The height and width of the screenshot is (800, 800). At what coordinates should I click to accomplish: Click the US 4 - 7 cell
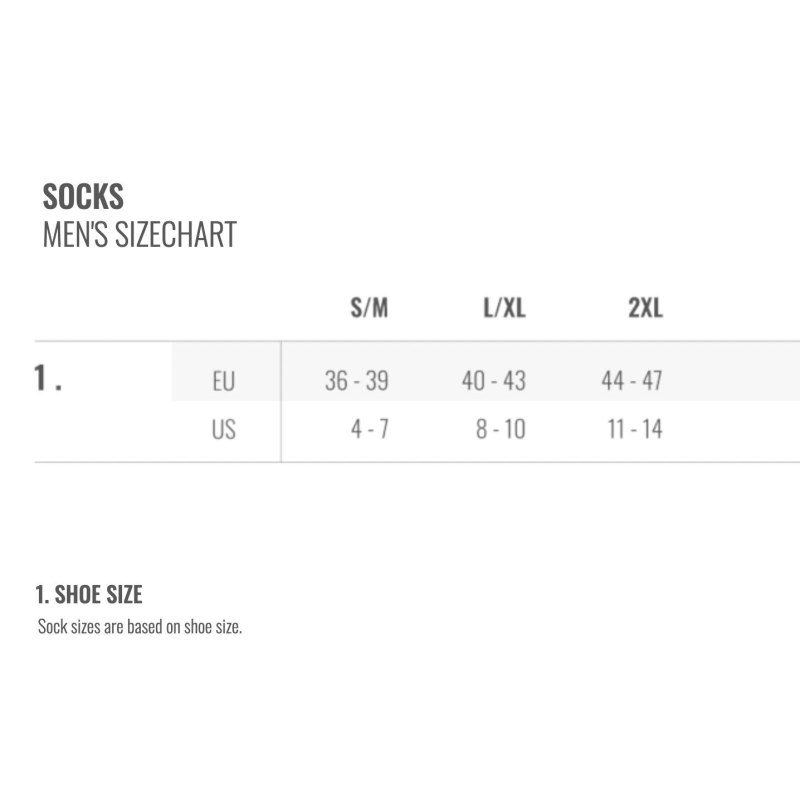(x=370, y=429)
